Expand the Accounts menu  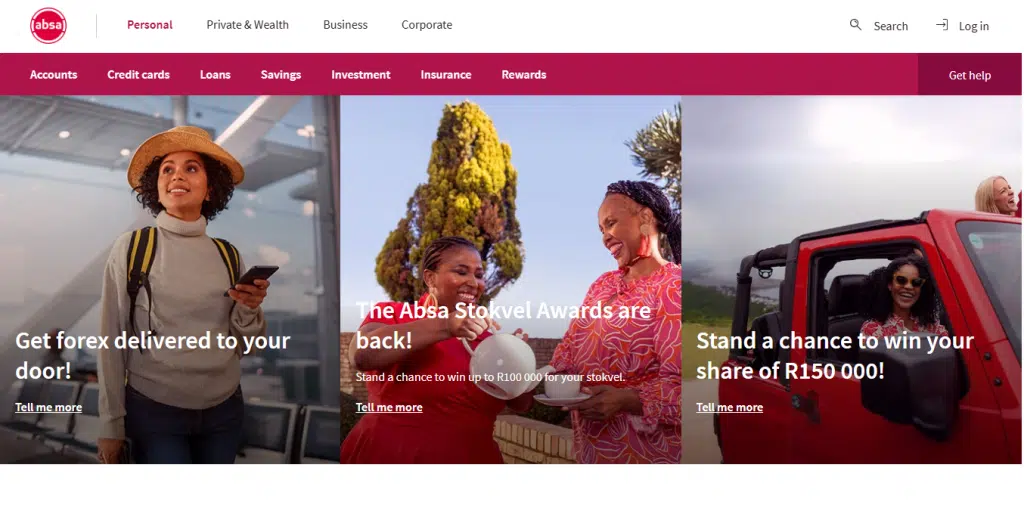pyautogui.click(x=54, y=74)
